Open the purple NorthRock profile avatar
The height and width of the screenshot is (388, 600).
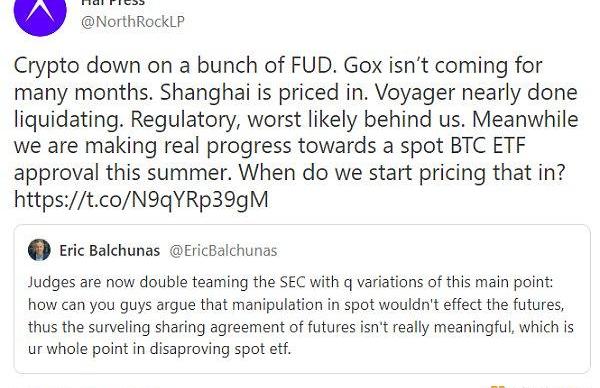[x=40, y=15]
